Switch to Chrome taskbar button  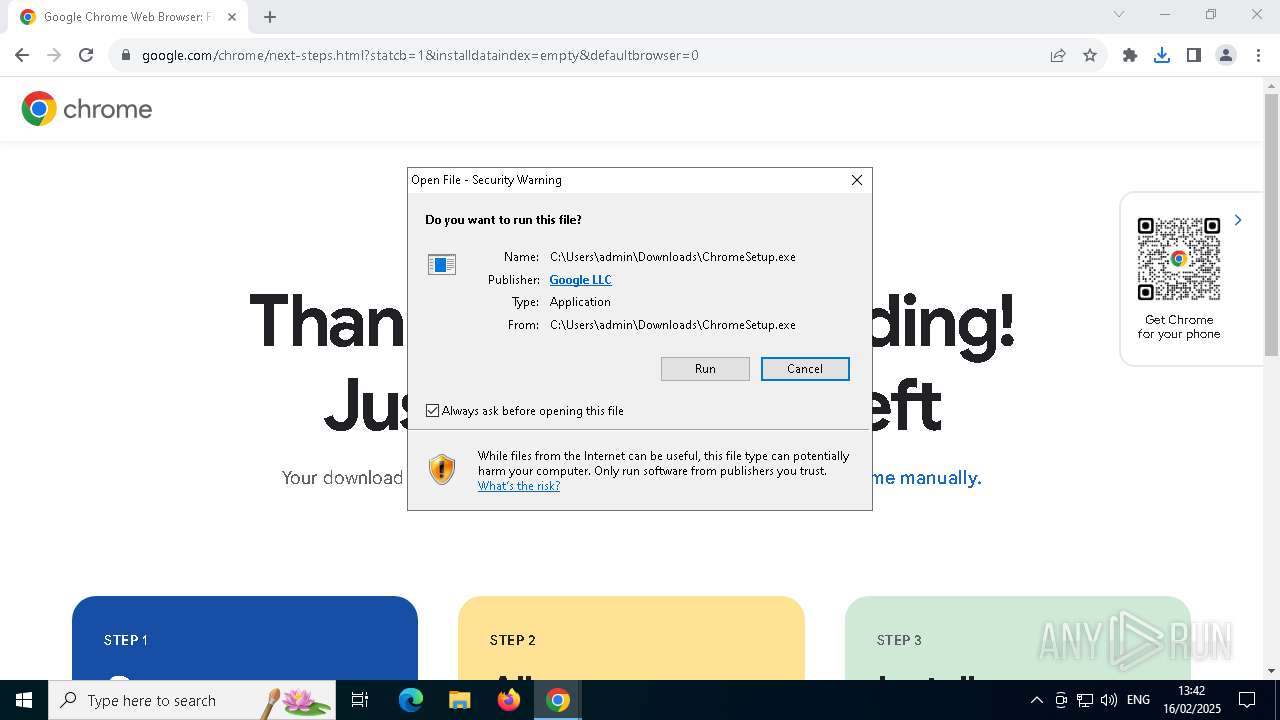coord(558,700)
